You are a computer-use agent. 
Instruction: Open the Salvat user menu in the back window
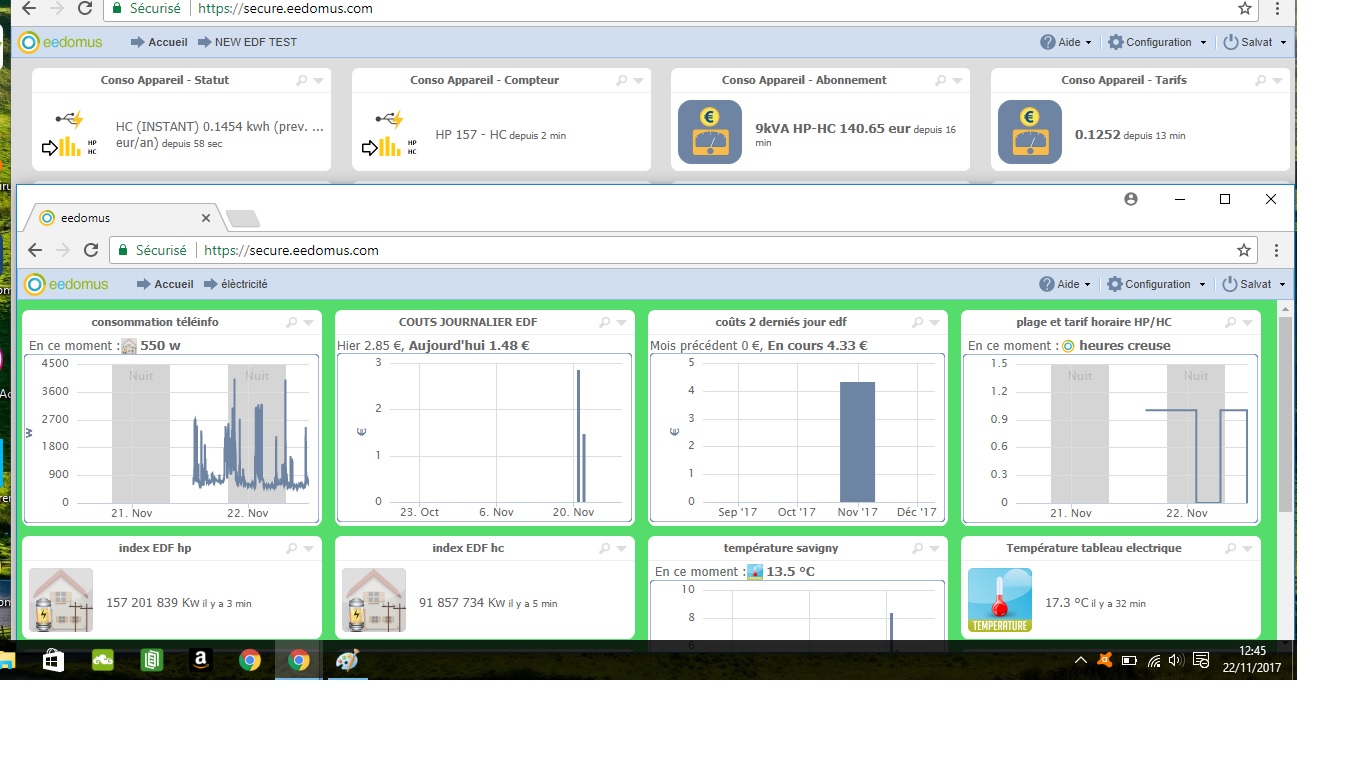(x=1254, y=42)
